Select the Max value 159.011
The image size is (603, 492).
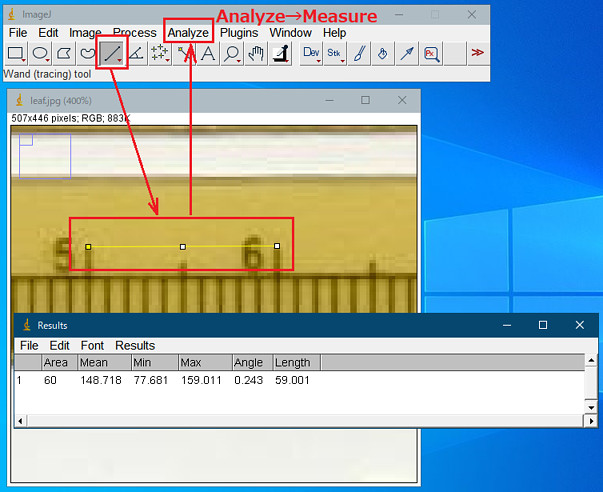pyautogui.click(x=201, y=380)
